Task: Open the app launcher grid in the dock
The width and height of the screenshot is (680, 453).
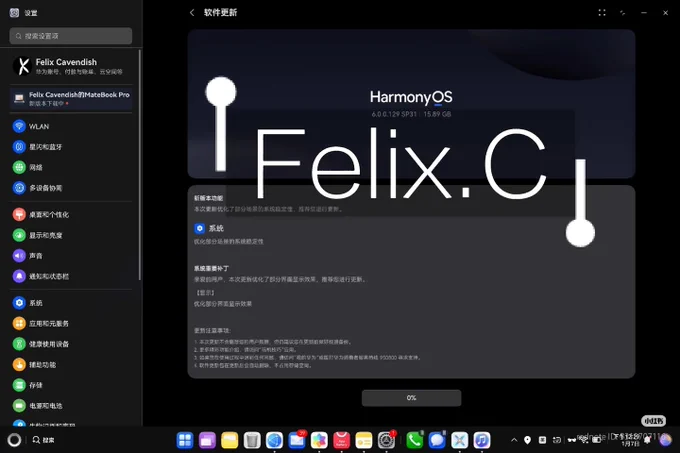Action: (x=185, y=440)
